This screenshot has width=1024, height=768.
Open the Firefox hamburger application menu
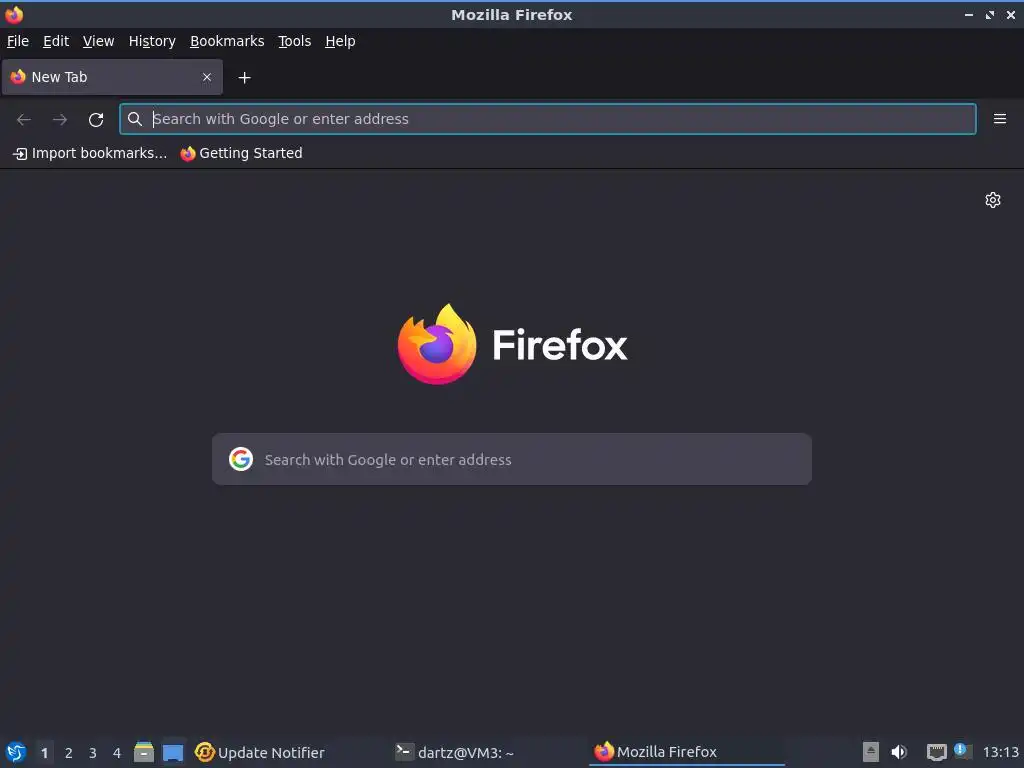[x=1000, y=119]
